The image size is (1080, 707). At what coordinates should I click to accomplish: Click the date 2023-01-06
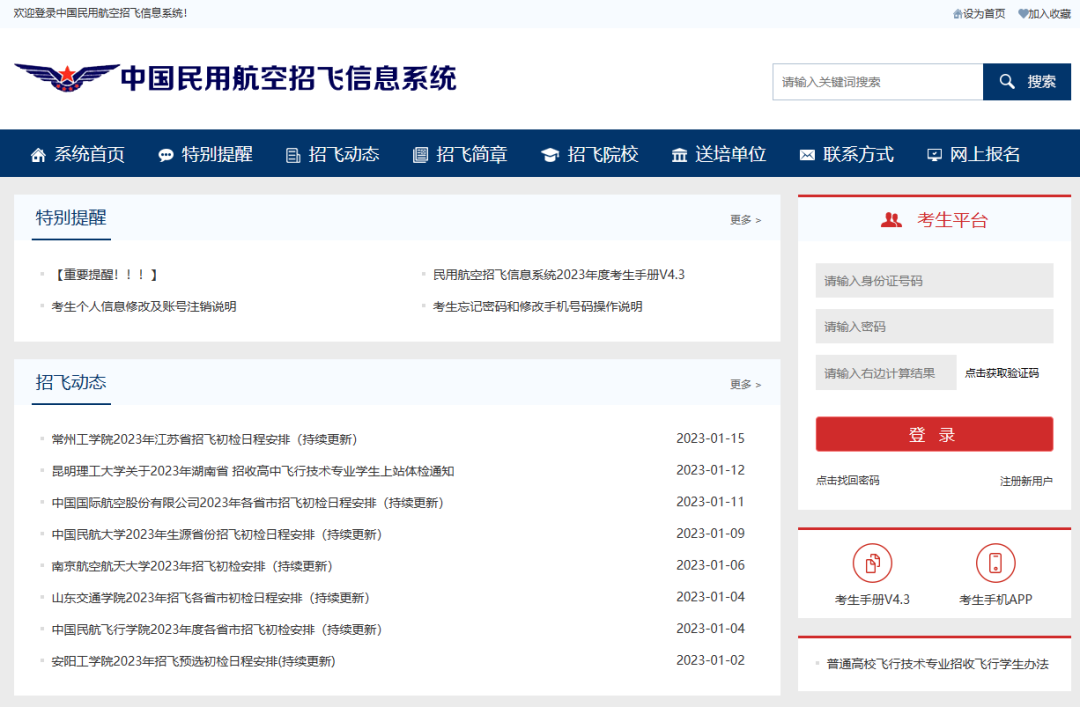tap(710, 565)
